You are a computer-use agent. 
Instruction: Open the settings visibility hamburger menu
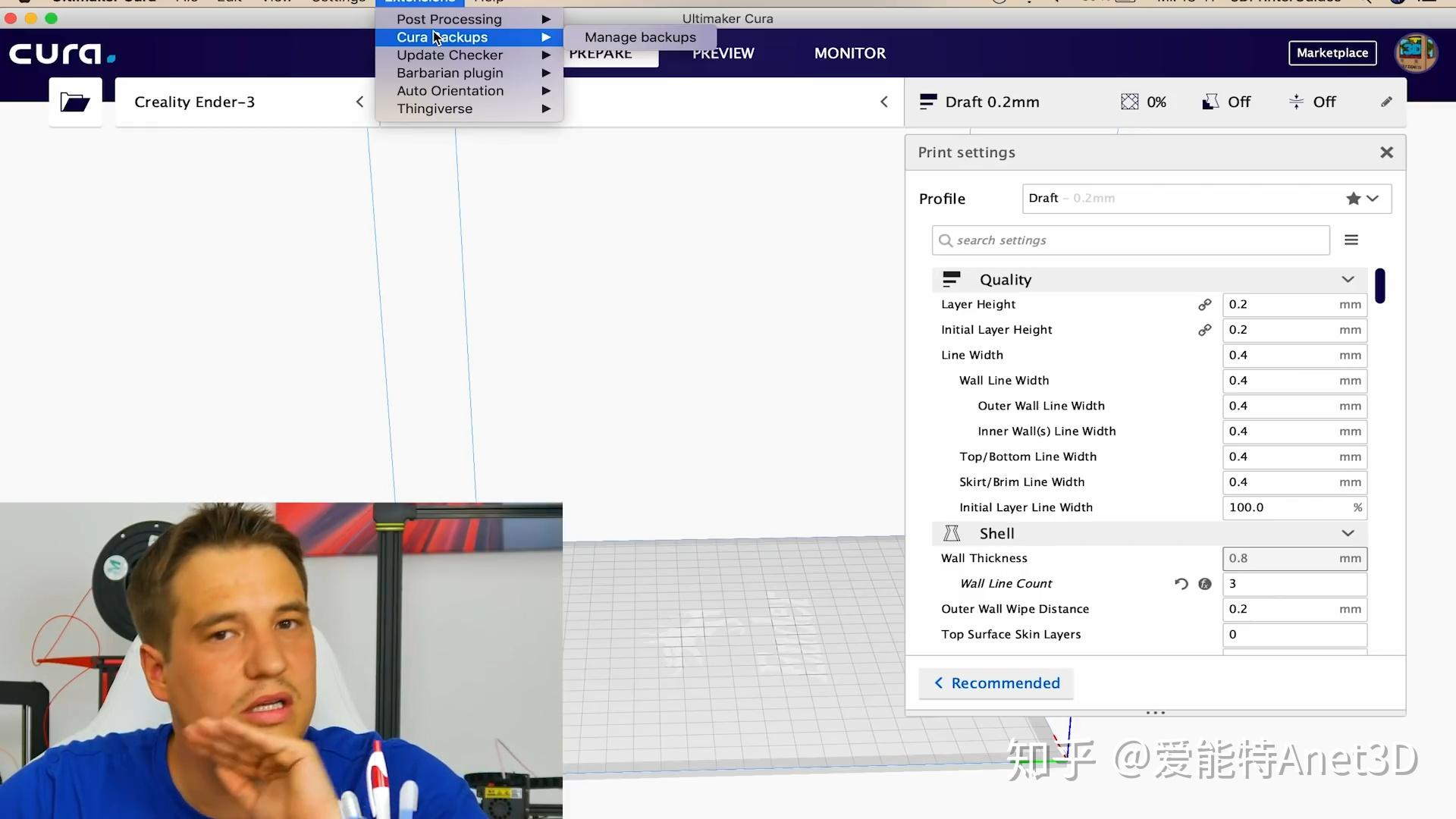(1351, 240)
